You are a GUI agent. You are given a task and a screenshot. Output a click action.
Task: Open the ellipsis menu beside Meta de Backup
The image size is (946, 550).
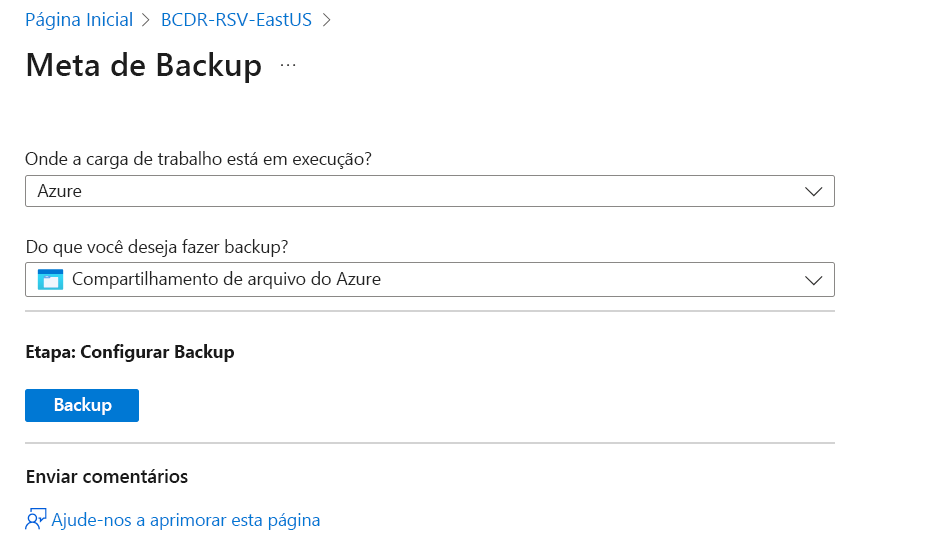coord(288,65)
